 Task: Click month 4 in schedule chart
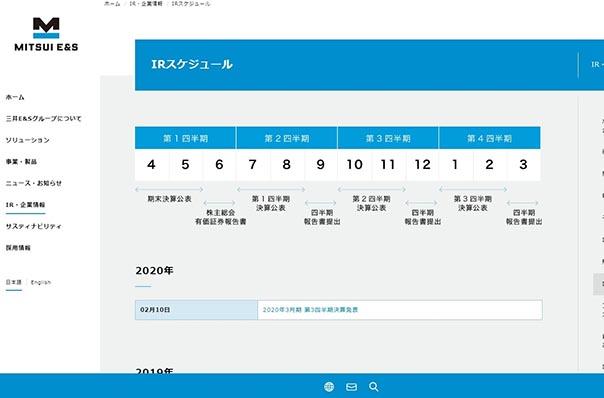tap(151, 165)
